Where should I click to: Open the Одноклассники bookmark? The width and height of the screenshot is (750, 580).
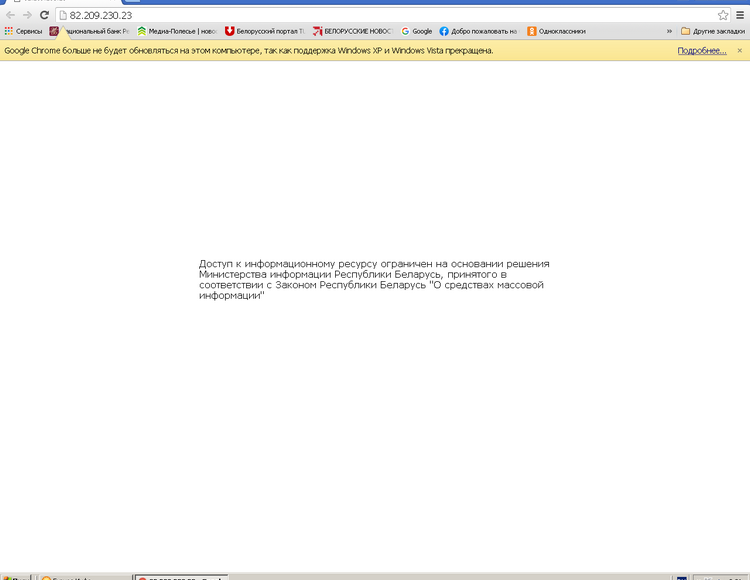(x=556, y=31)
